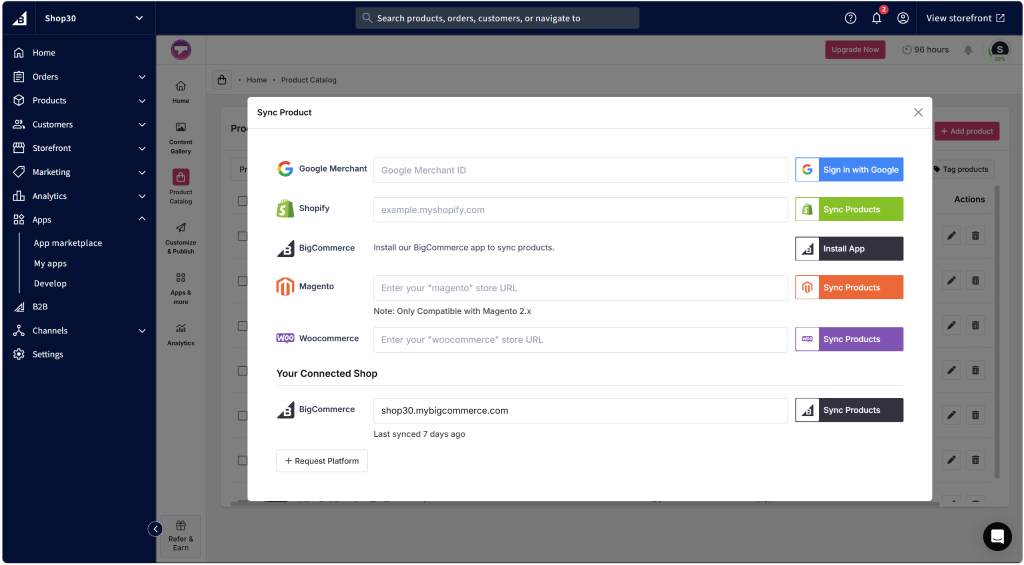
Task: Open notifications bell with red badge
Action: (x=876, y=18)
